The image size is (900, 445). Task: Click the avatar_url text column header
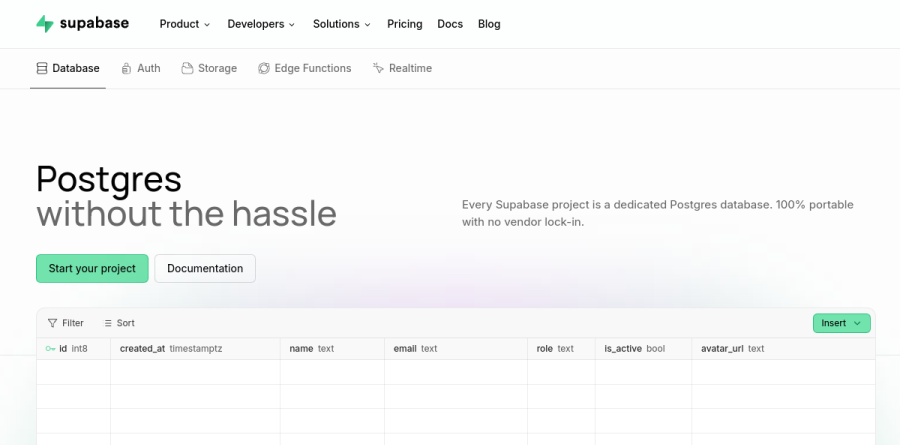point(783,349)
